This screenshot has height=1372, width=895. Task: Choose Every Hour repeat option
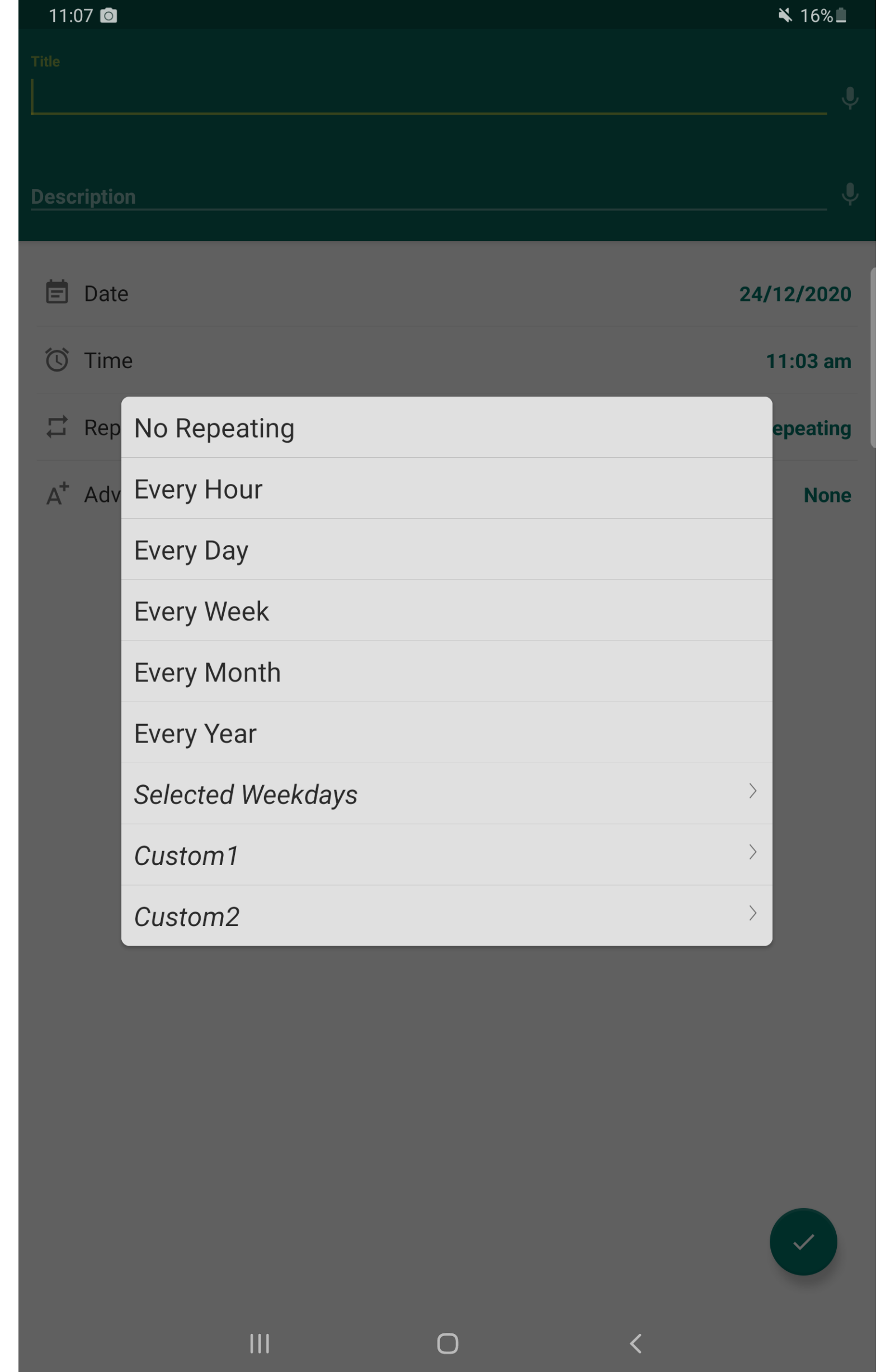(446, 488)
